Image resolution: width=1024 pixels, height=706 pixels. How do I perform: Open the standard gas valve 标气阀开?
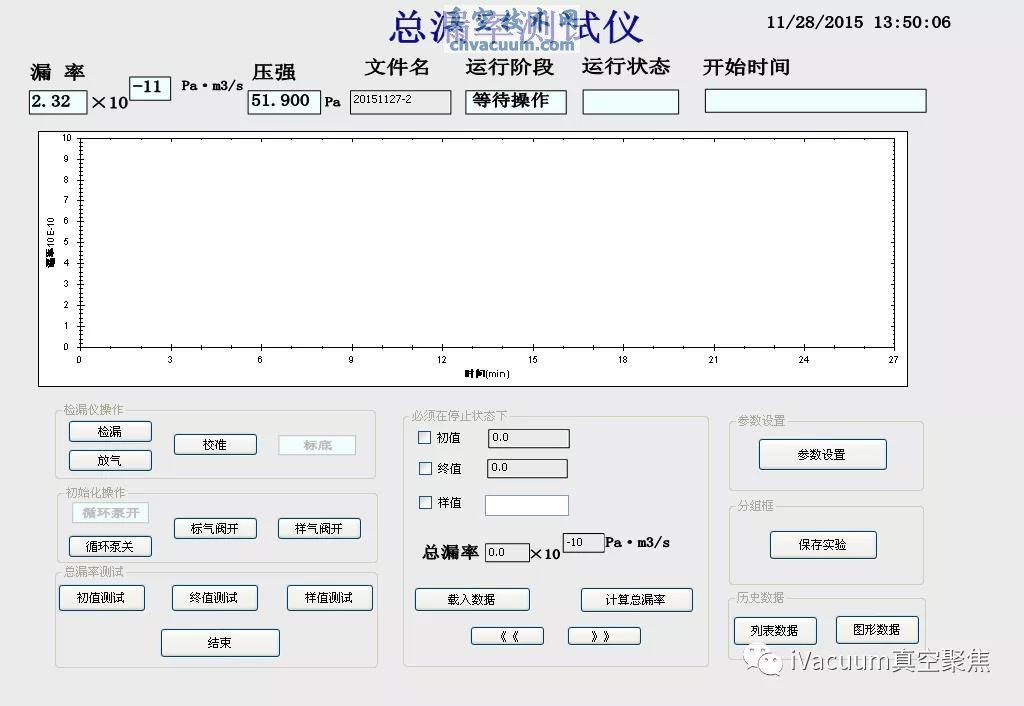click(214, 528)
